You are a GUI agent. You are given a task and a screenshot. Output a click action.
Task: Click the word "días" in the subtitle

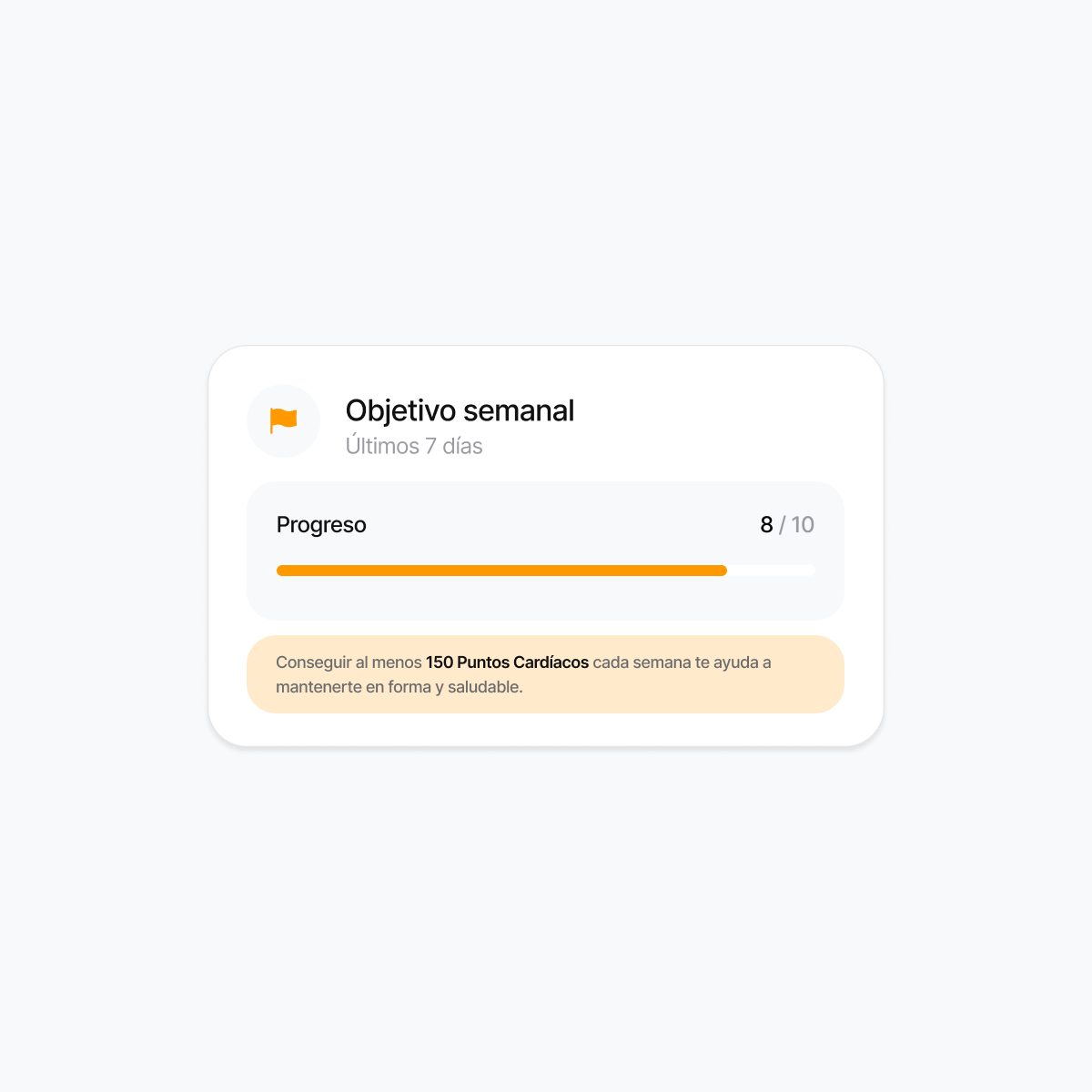[x=462, y=446]
